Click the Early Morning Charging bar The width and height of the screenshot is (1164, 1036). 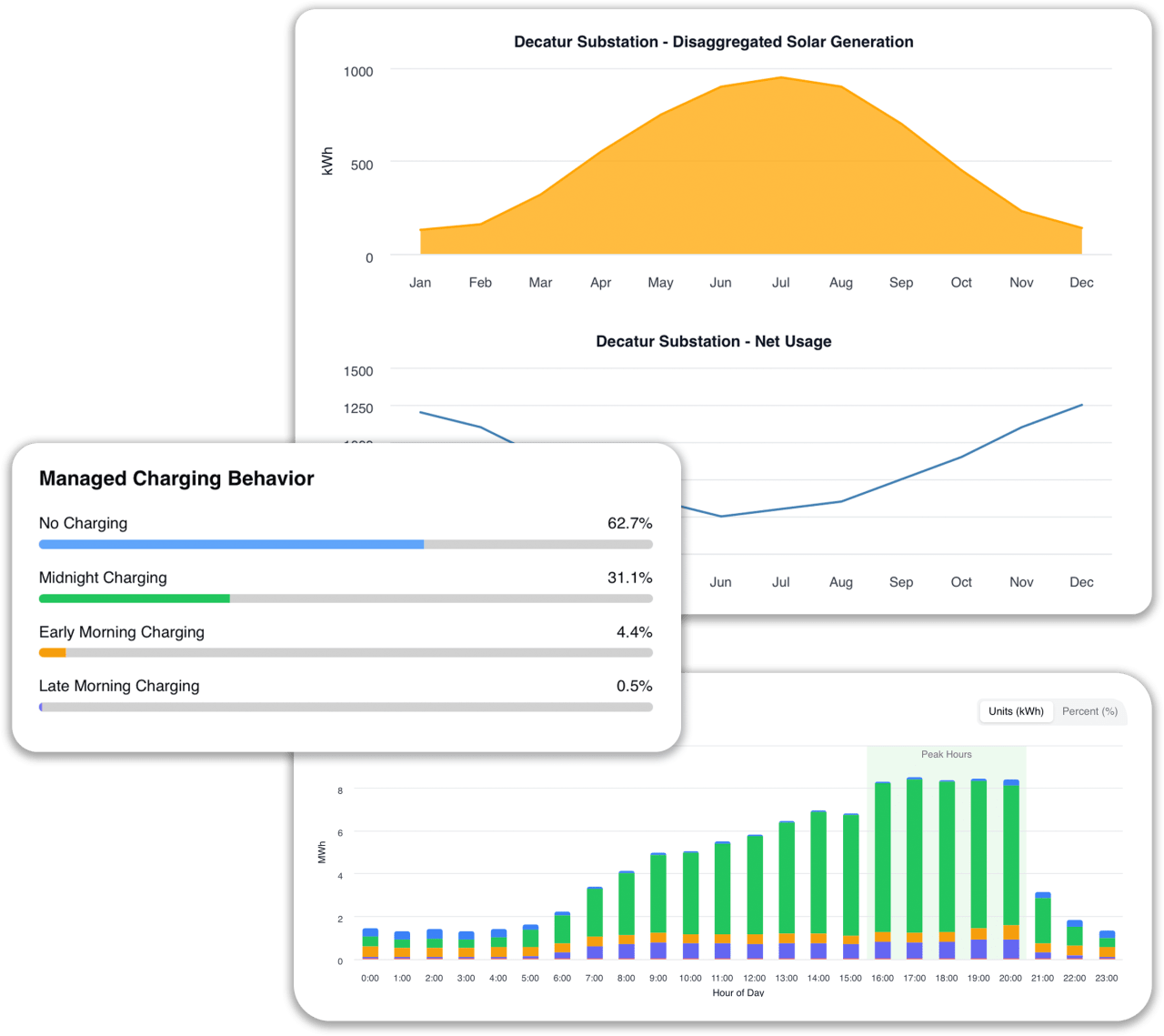coord(346,652)
